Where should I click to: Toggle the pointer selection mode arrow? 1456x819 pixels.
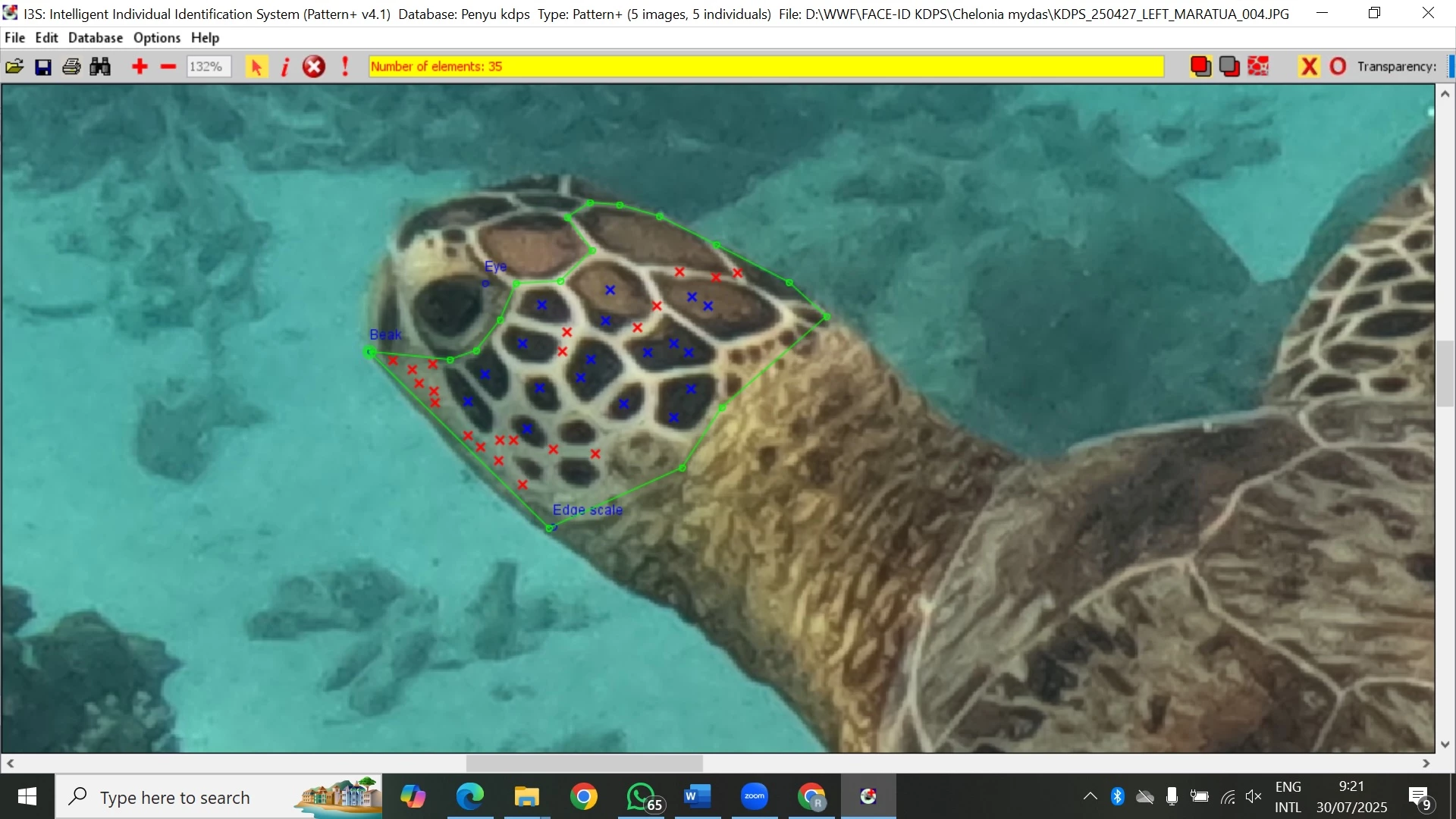(256, 66)
